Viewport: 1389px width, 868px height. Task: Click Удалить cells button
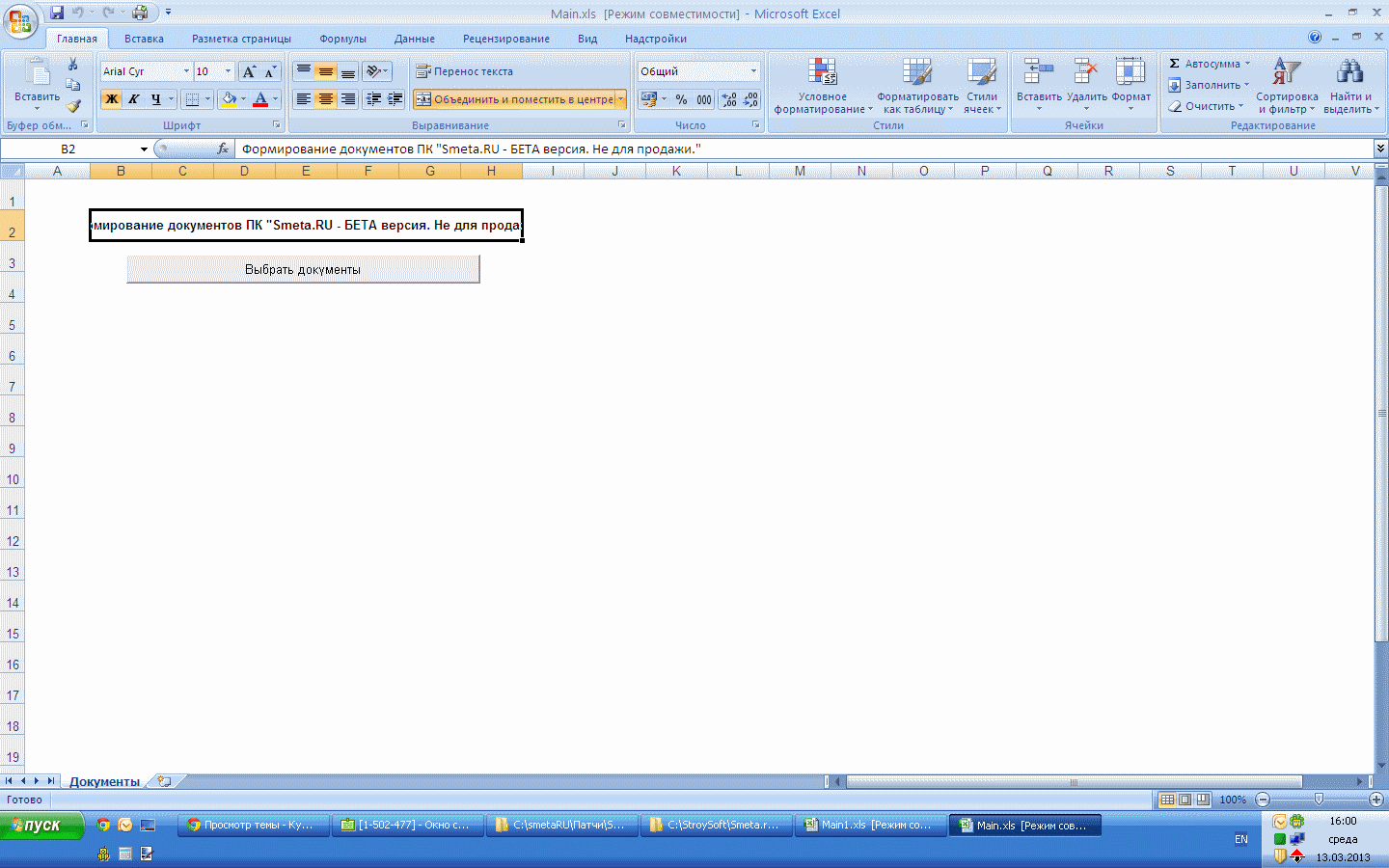(x=1086, y=86)
